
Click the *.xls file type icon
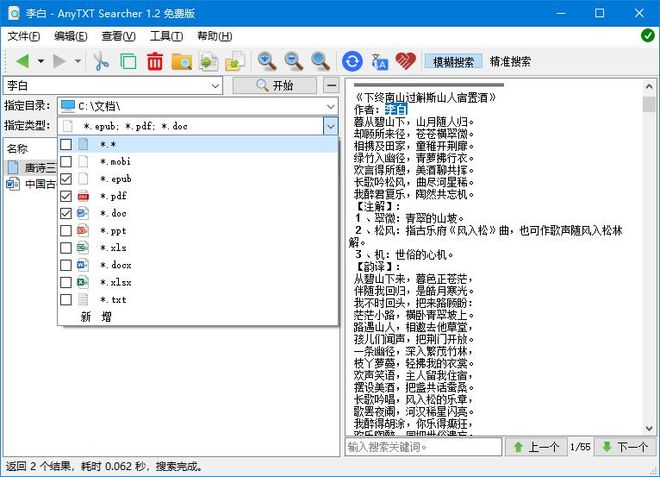[83, 248]
